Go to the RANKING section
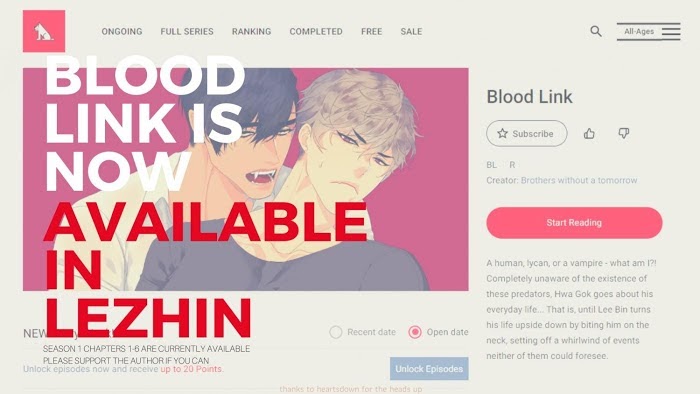 click(x=251, y=32)
